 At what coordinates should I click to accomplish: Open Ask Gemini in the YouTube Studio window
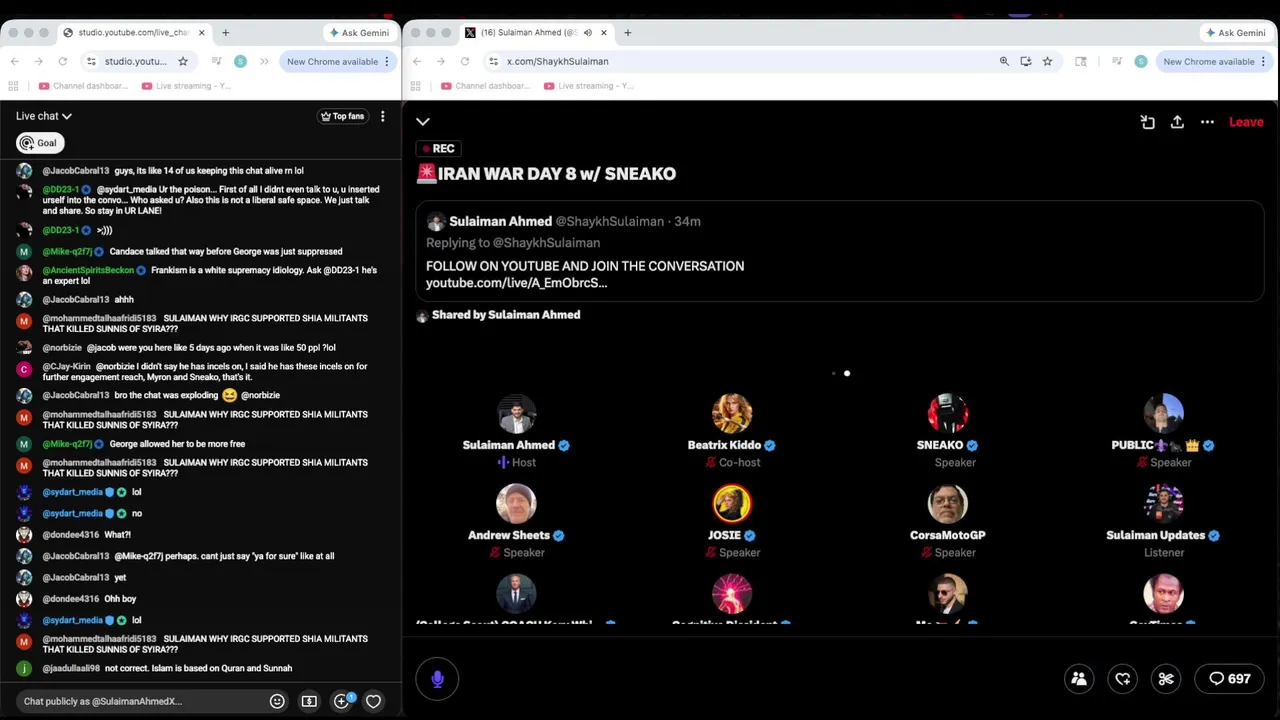pyautogui.click(x=359, y=32)
